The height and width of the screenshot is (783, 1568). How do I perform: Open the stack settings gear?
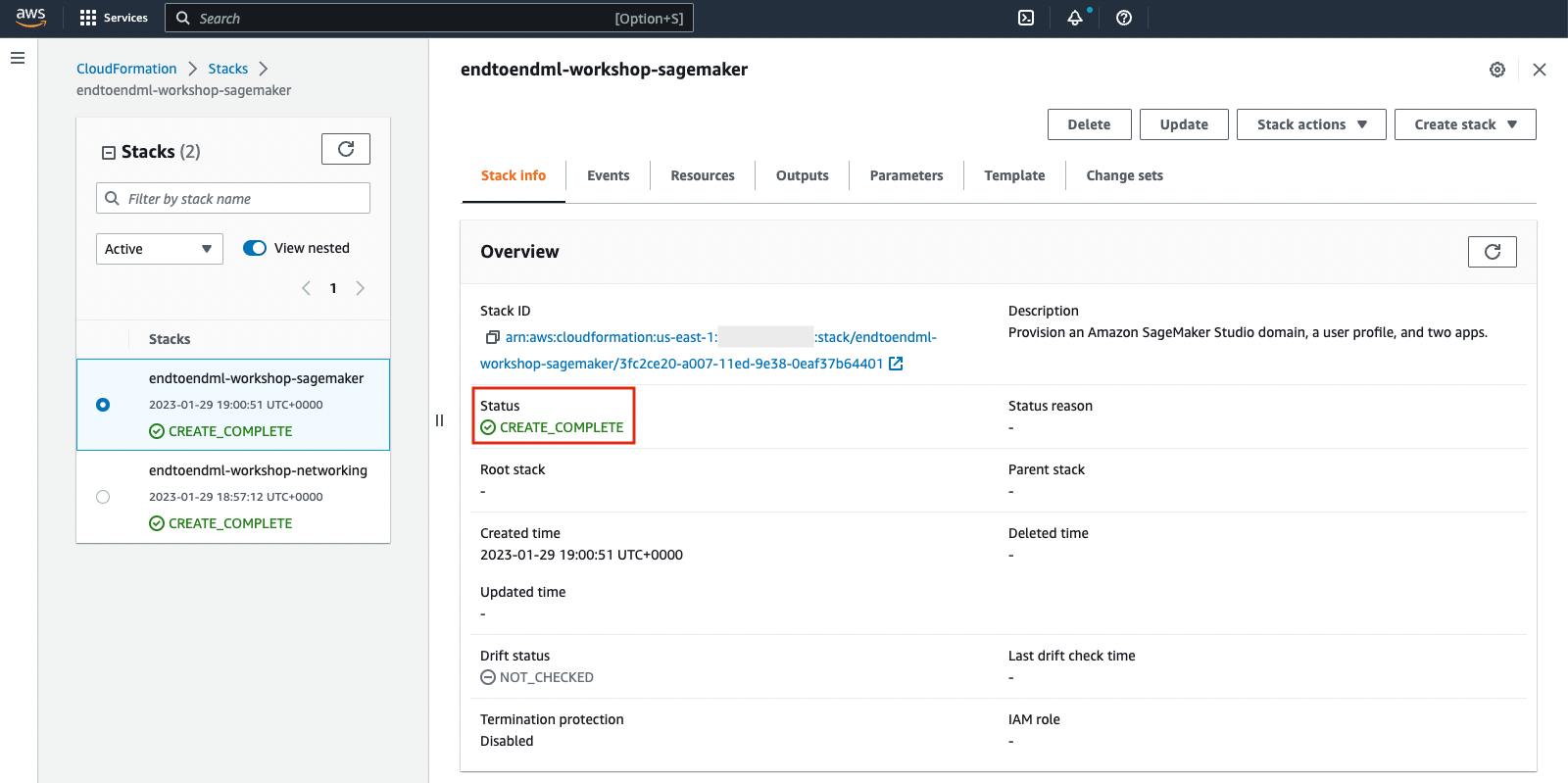1497,70
